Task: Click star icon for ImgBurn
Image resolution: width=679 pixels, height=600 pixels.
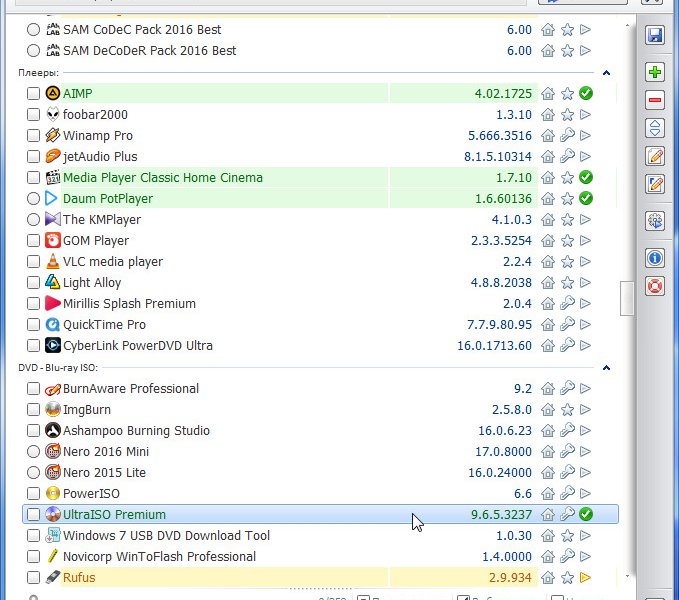Action: [x=567, y=410]
